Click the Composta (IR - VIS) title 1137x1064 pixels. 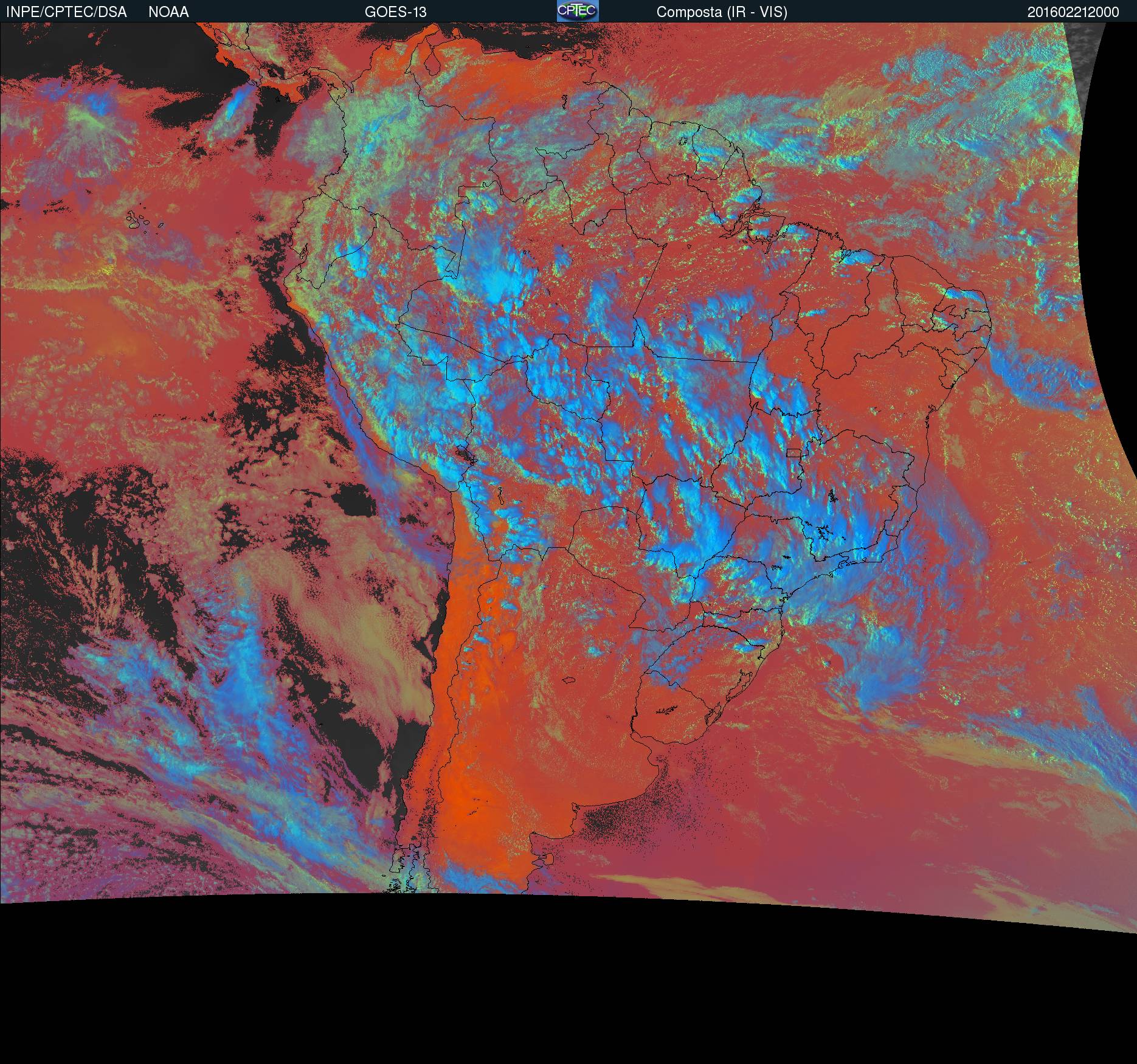click(x=722, y=12)
